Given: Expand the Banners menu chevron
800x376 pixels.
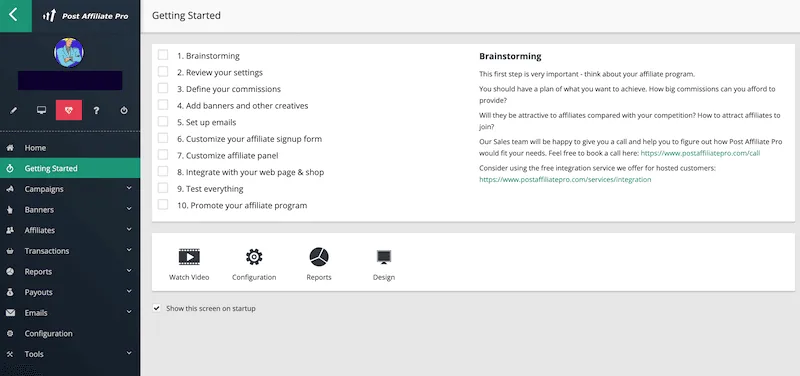Looking at the screenshot, I should (x=129, y=209).
